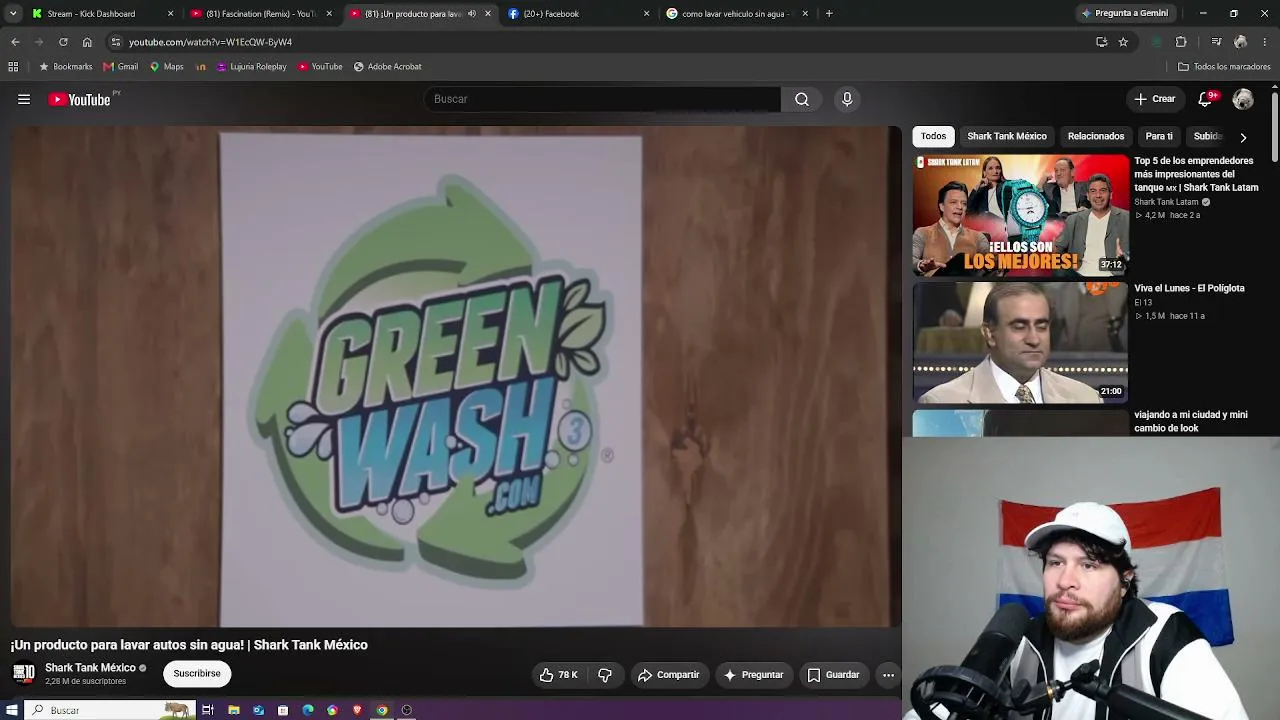Click the Preguntar button
Screen dimensions: 1280x720
[x=754, y=675]
